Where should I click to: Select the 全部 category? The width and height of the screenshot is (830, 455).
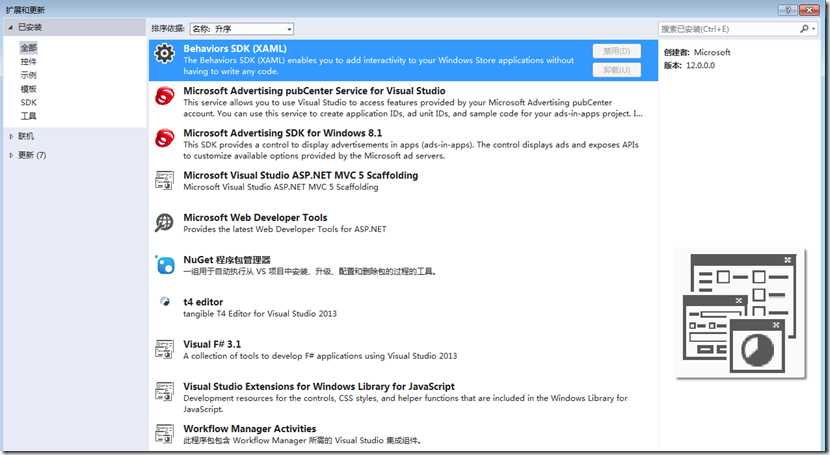pyautogui.click(x=29, y=48)
